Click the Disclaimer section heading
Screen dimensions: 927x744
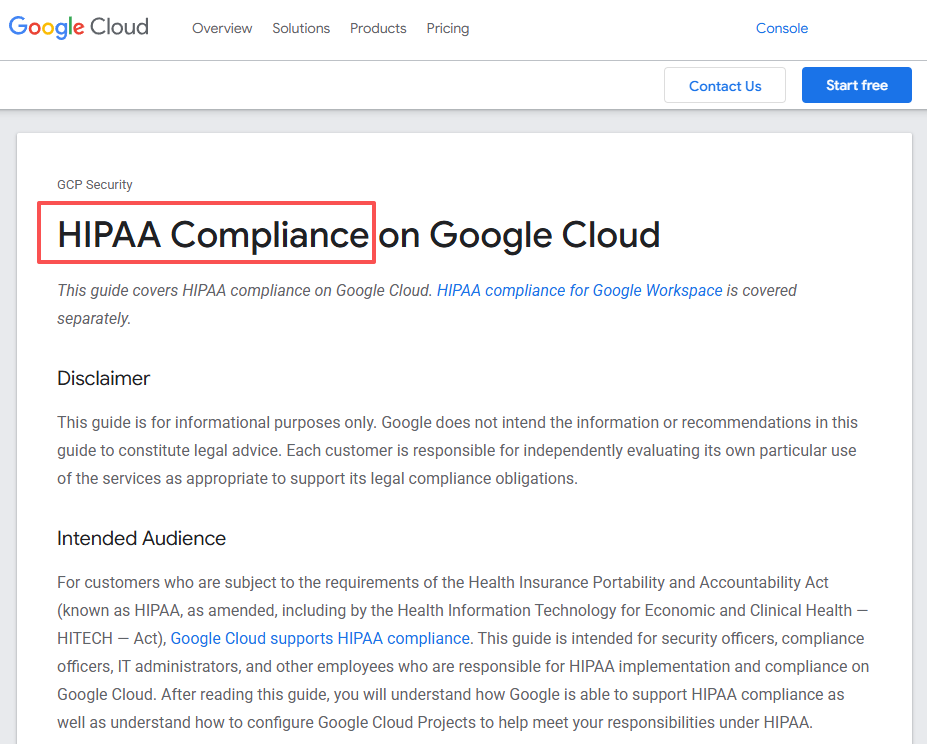coord(103,378)
